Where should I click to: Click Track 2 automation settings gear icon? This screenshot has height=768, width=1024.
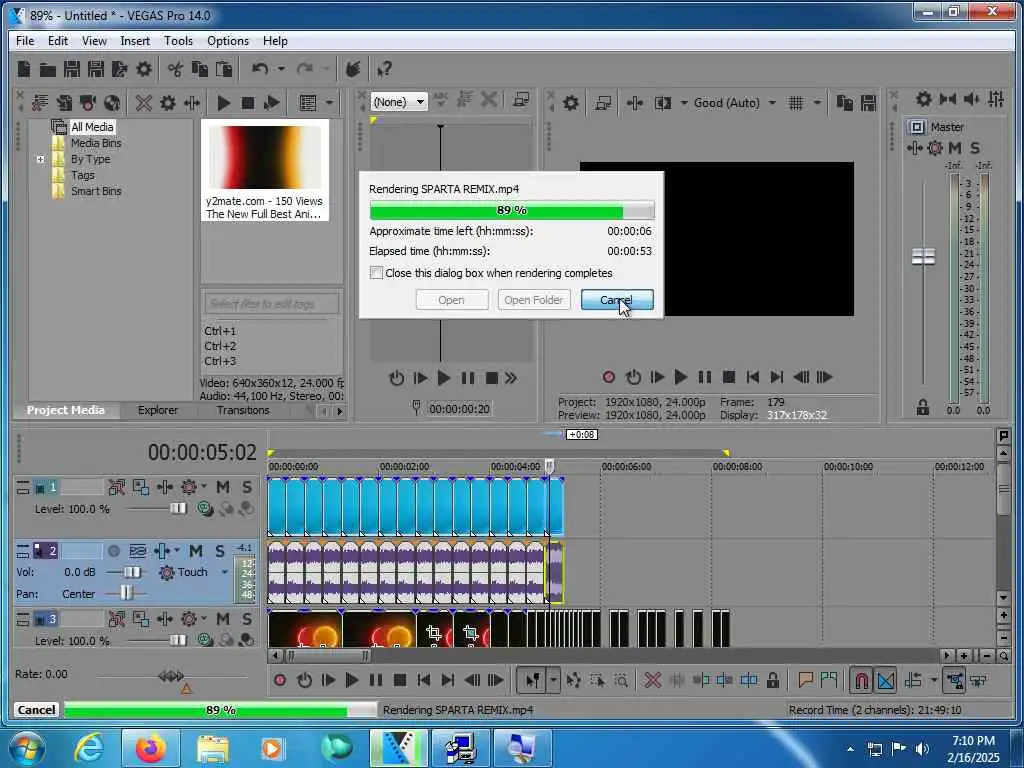tap(167, 573)
